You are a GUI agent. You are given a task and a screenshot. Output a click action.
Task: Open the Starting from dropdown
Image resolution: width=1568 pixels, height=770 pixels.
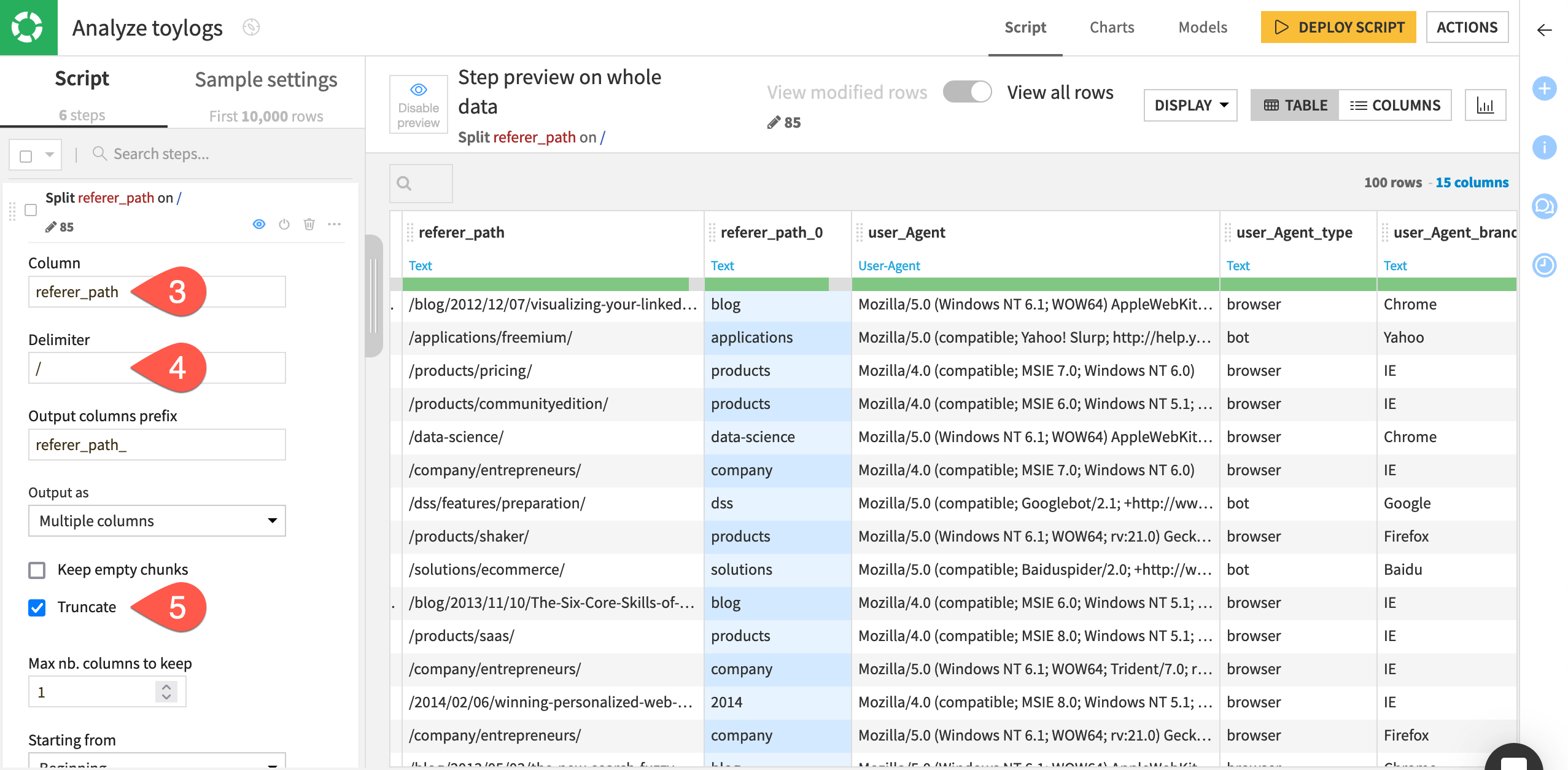[x=157, y=763]
